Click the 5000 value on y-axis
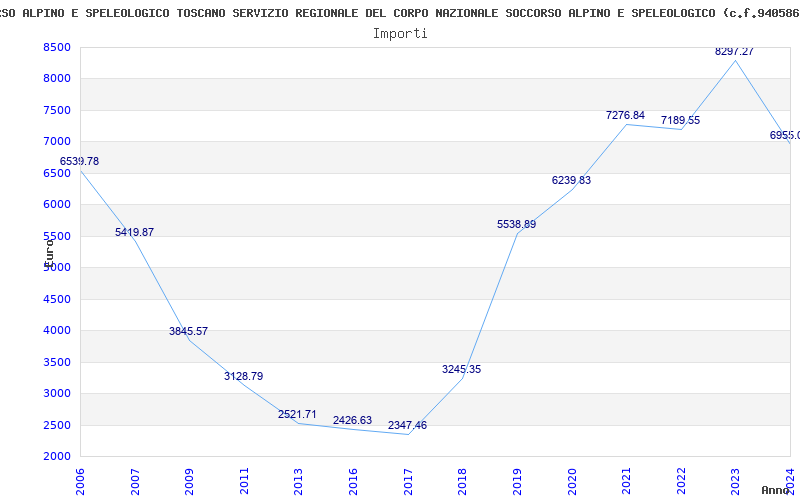The width and height of the screenshot is (800, 500). (57, 268)
